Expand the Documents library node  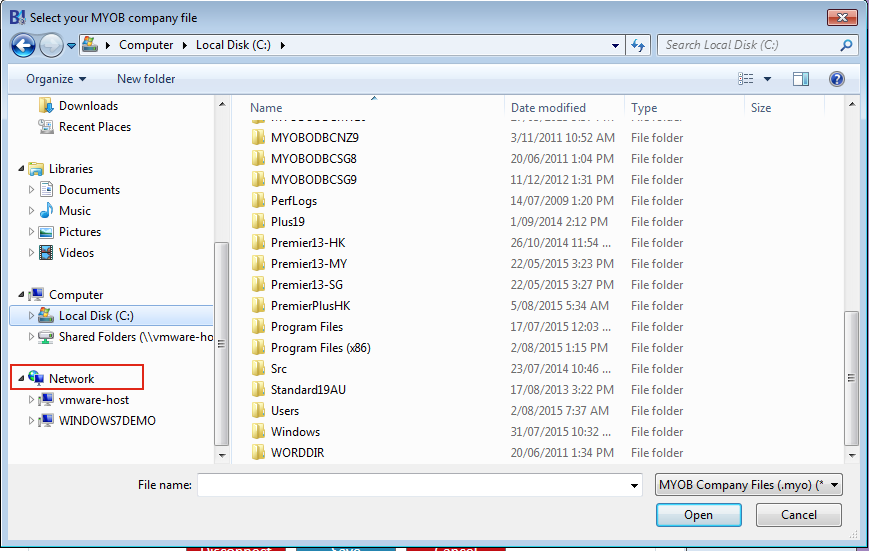click(31, 190)
